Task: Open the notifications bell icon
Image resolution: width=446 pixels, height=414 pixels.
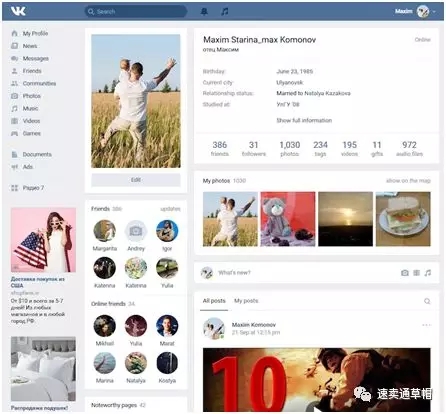Action: click(x=204, y=11)
